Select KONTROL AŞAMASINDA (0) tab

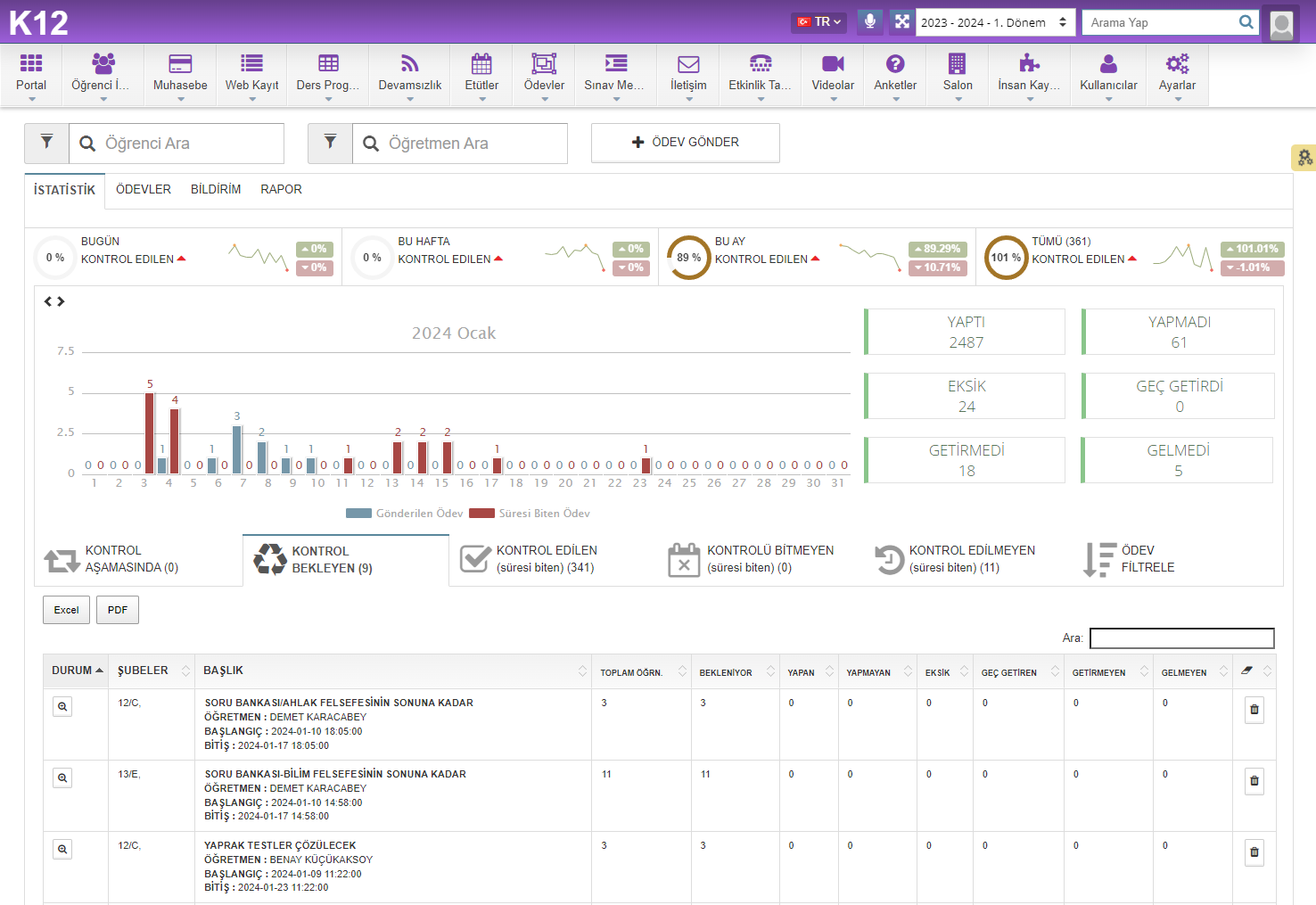tap(138, 559)
